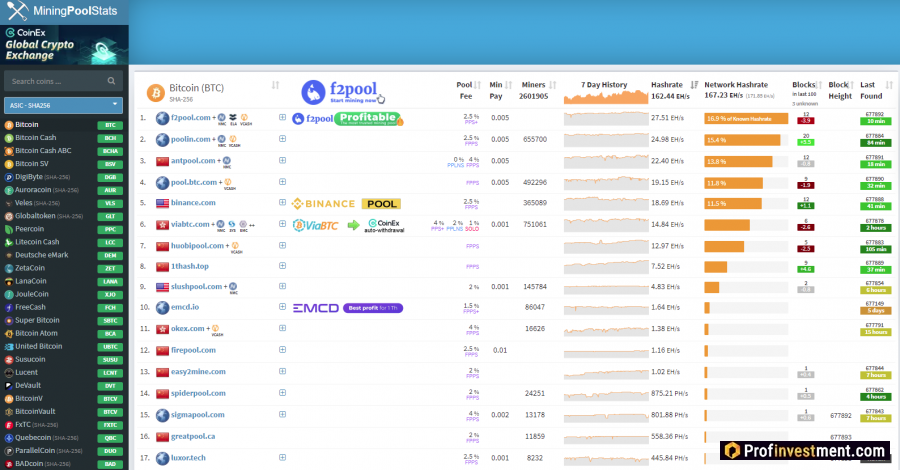Expand details for pool.btc.com row
This screenshot has height=470, width=900.
coord(282,182)
